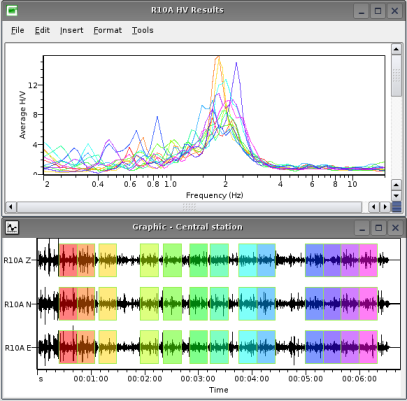Select the dark blue window on R10A N

point(314,304)
